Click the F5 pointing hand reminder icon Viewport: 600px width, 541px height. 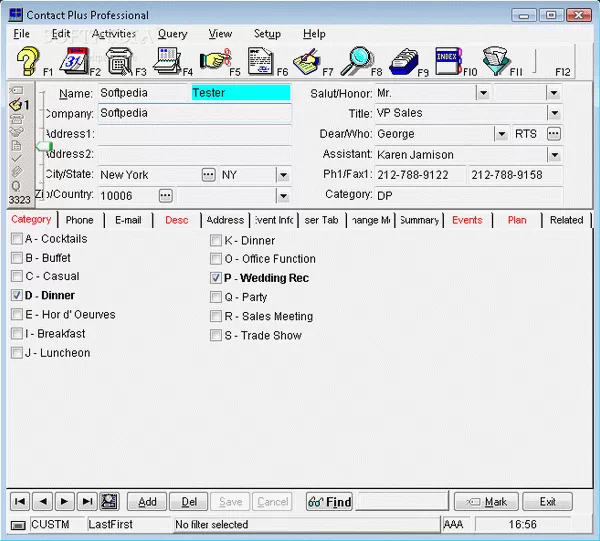tap(215, 60)
